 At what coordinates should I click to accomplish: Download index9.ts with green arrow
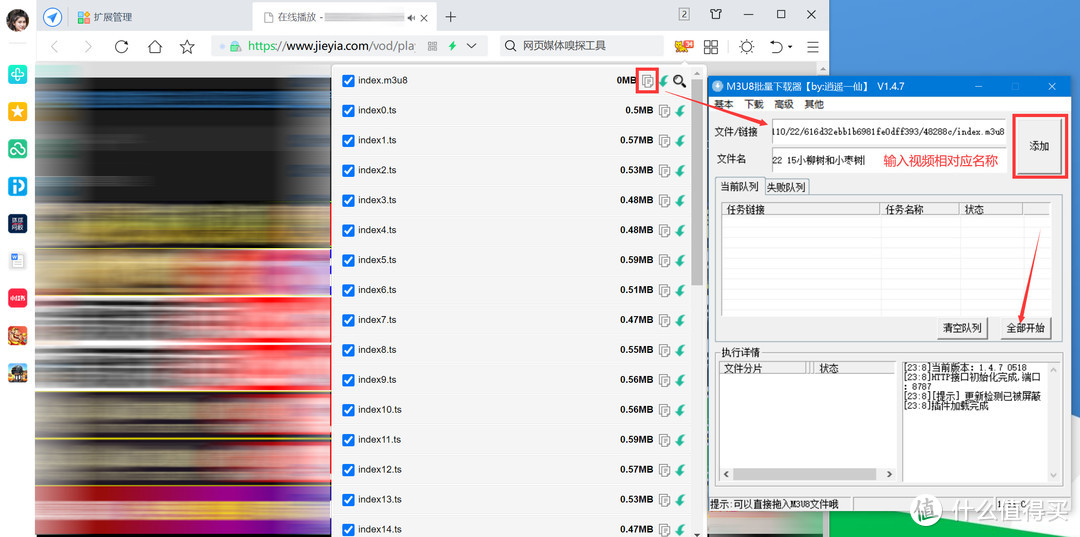[680, 380]
